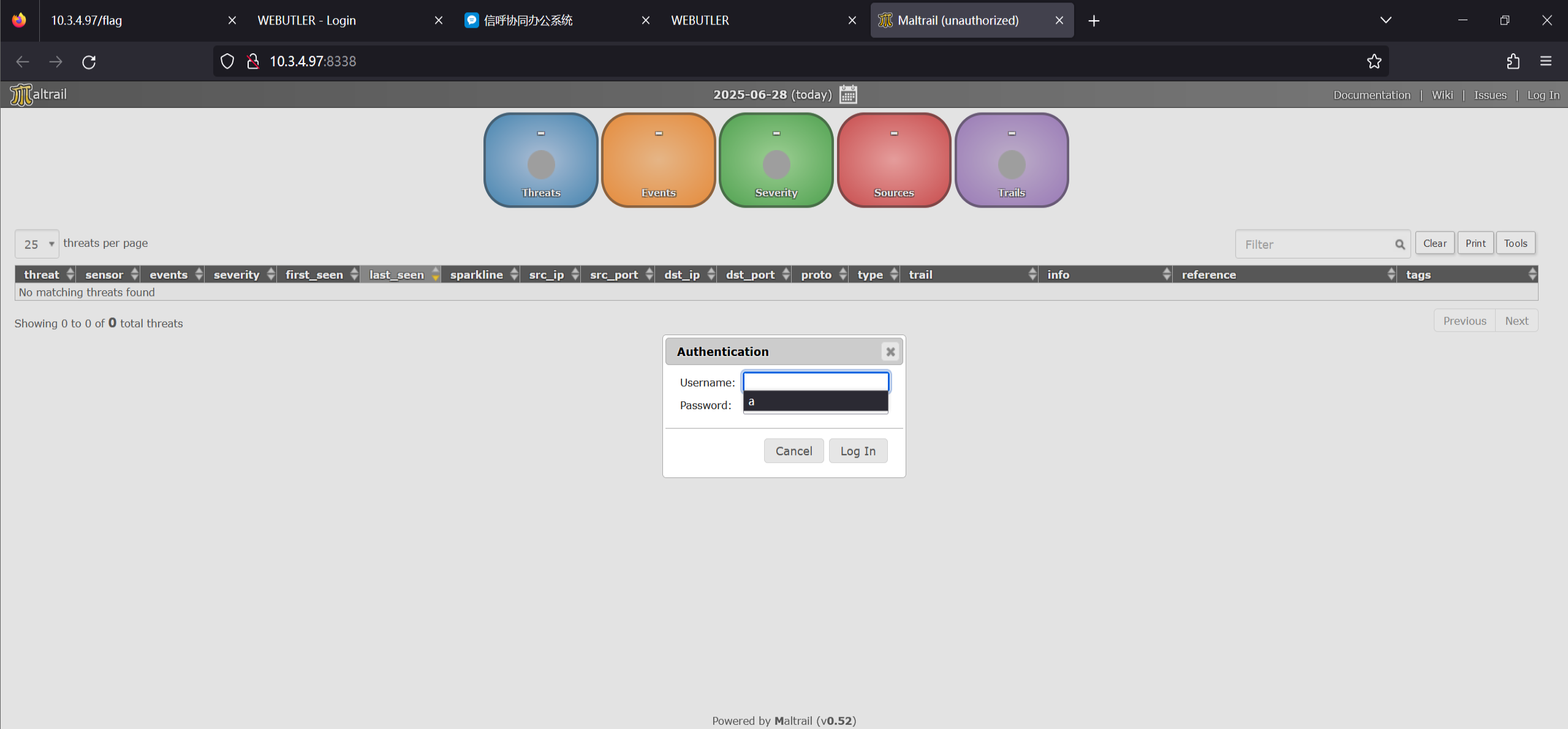The height and width of the screenshot is (729, 1568).
Task: Bookmark this page with star icon
Action: 1374,61
